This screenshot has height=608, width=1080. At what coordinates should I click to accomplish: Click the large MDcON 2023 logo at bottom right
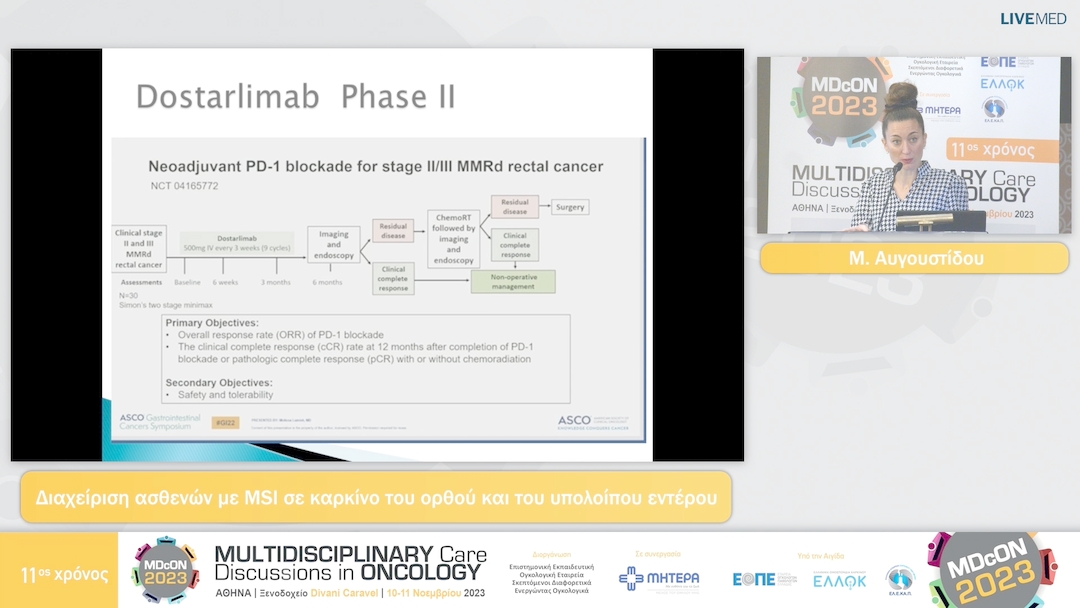pos(991,570)
